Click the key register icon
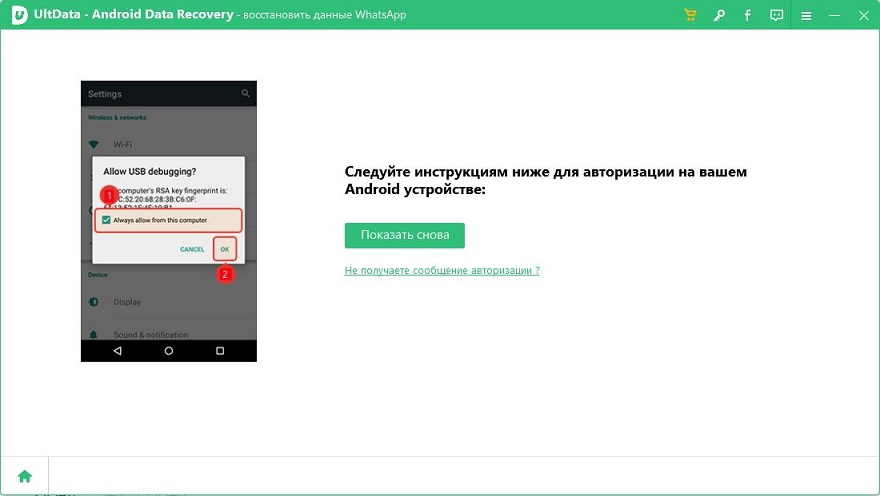The height and width of the screenshot is (496, 880). point(719,16)
